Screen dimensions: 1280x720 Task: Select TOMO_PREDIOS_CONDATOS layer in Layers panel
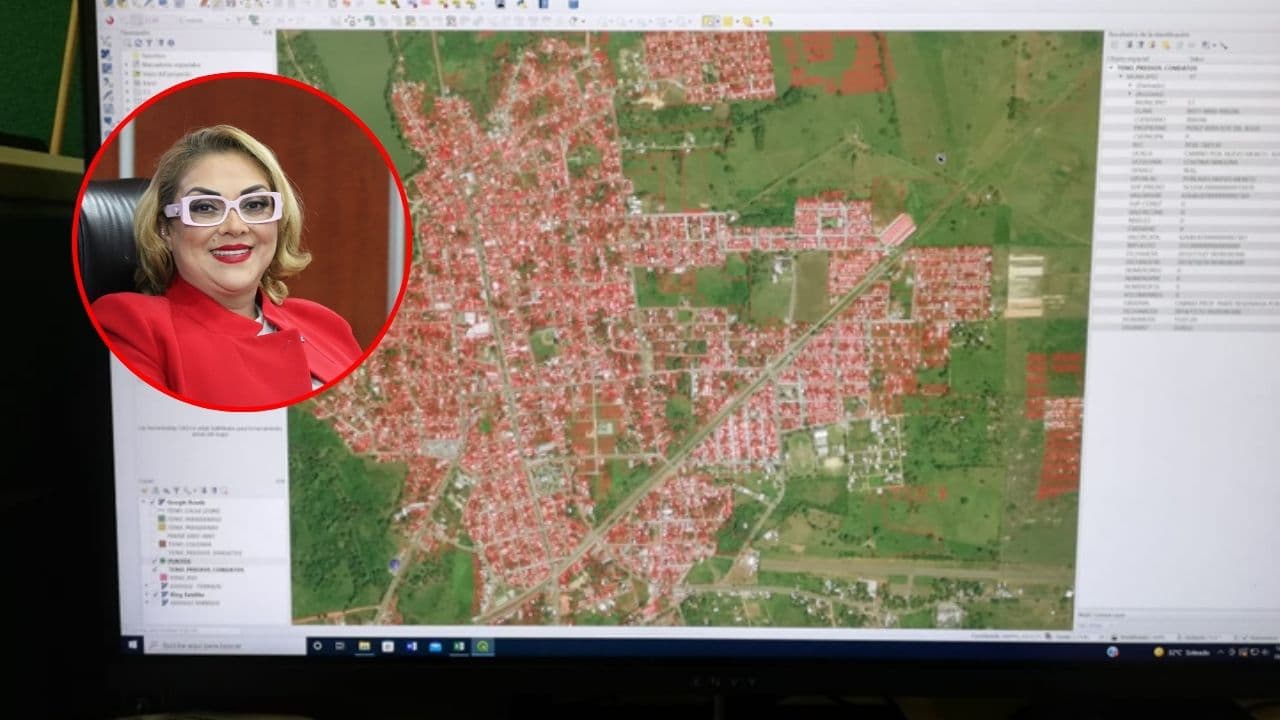pyautogui.click(x=206, y=570)
